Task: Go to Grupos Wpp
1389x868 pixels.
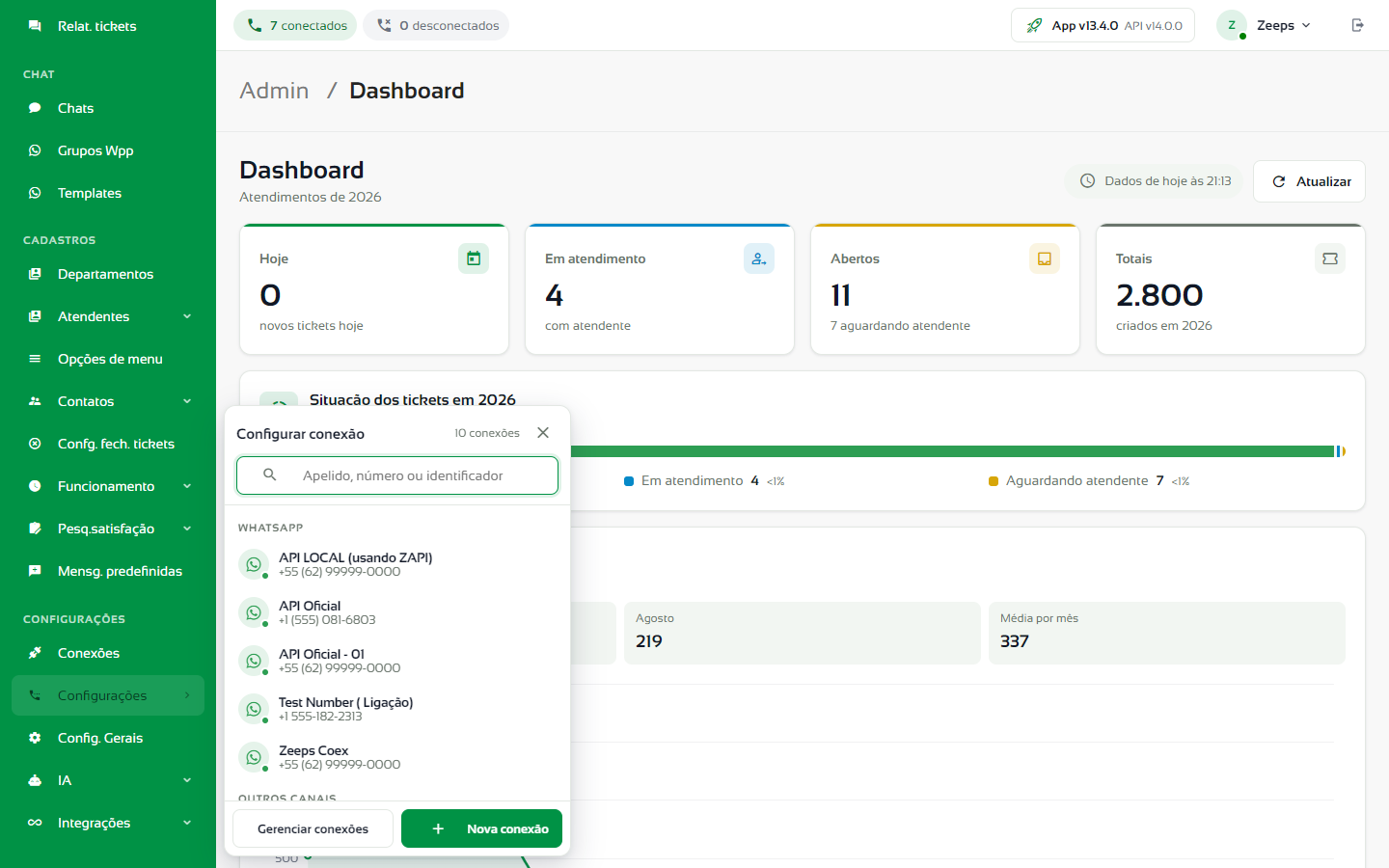Action: click(108, 150)
